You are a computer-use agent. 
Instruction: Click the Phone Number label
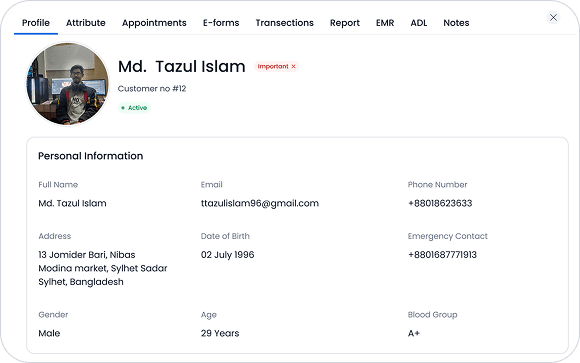[437, 185]
